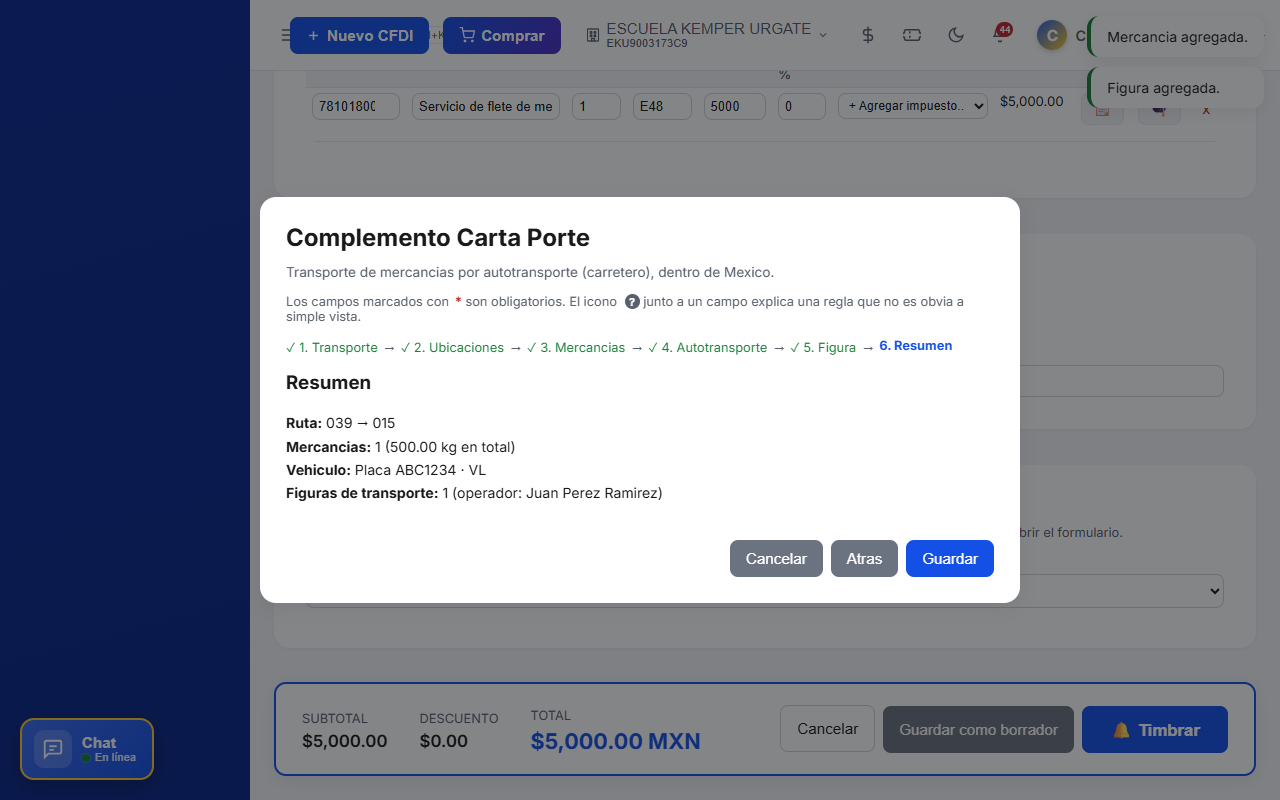
Task: Go to step 3. Mercancias
Action: click(x=576, y=348)
